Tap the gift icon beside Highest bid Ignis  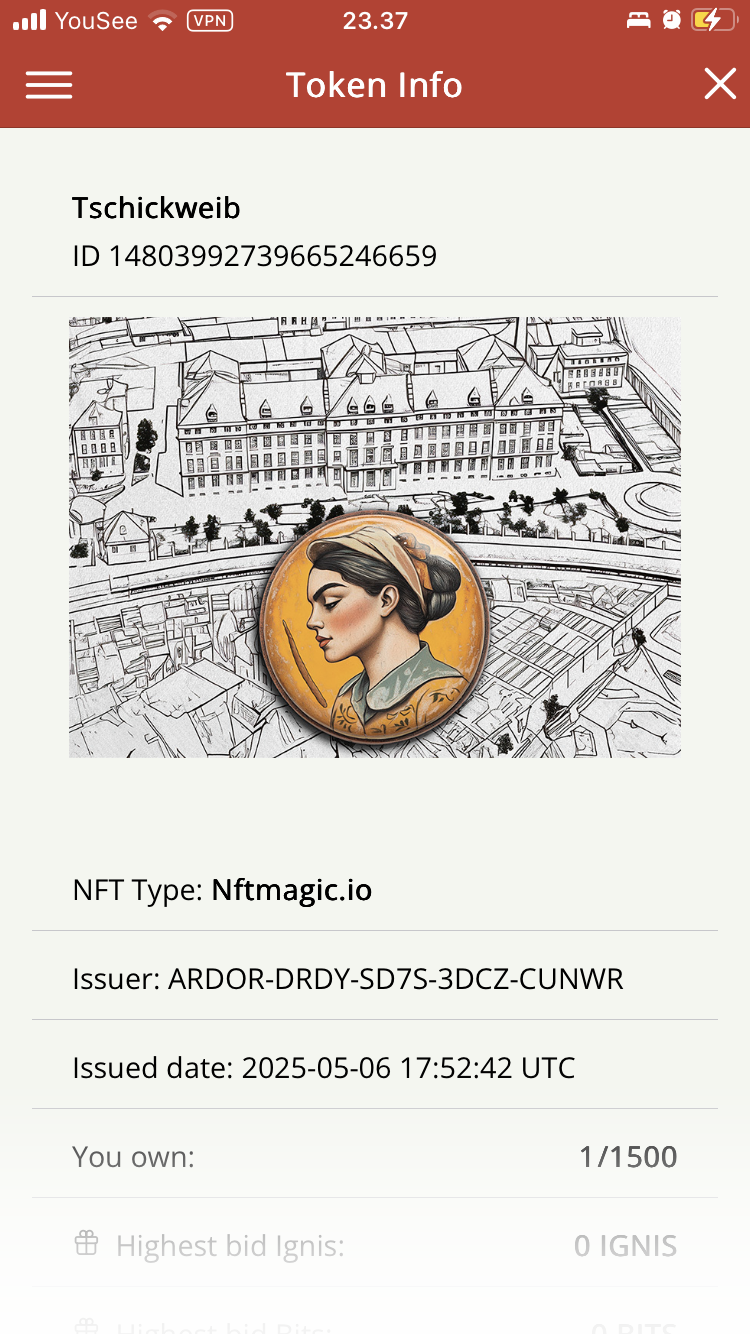(87, 1244)
